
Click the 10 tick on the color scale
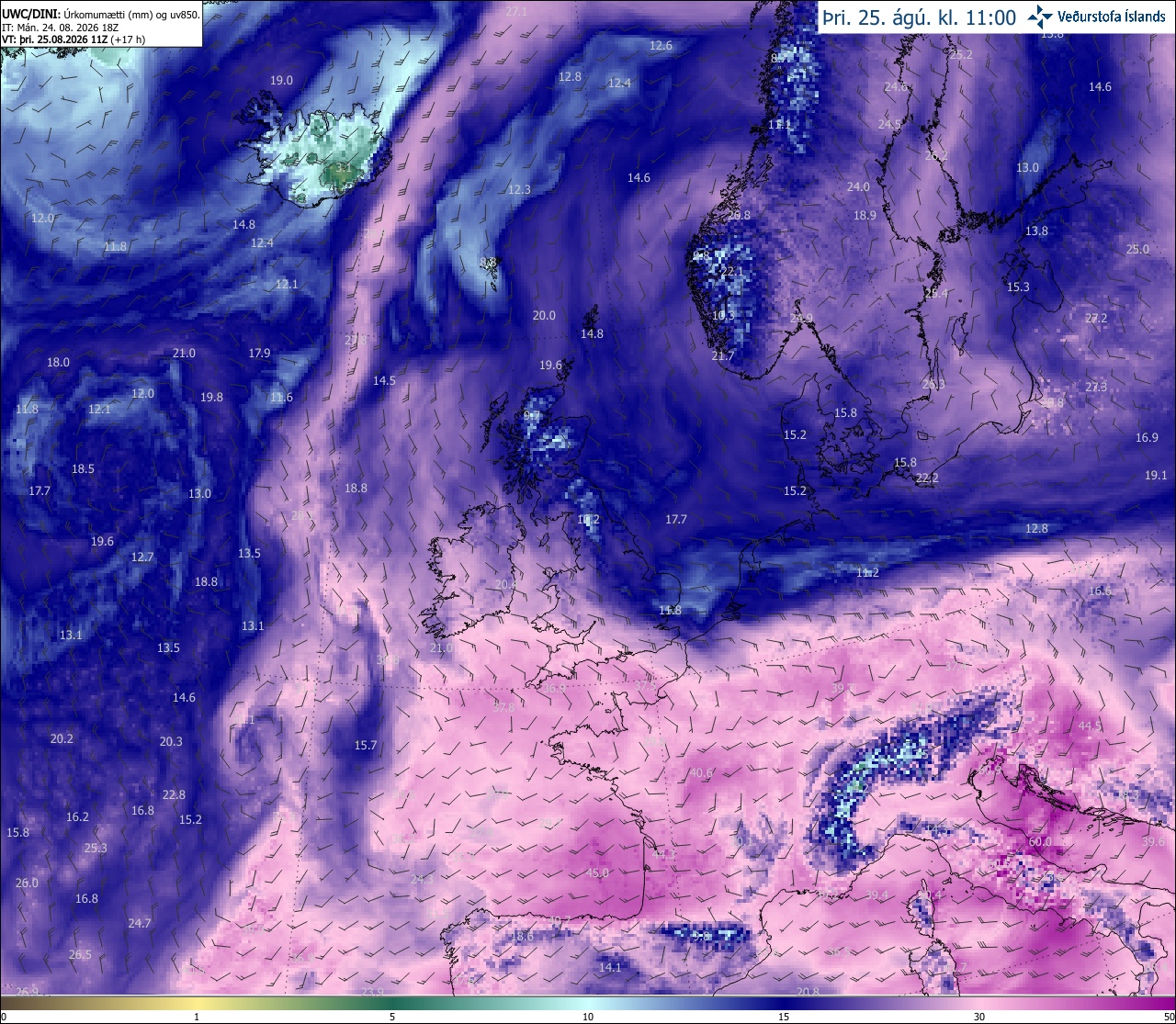[x=588, y=1017]
